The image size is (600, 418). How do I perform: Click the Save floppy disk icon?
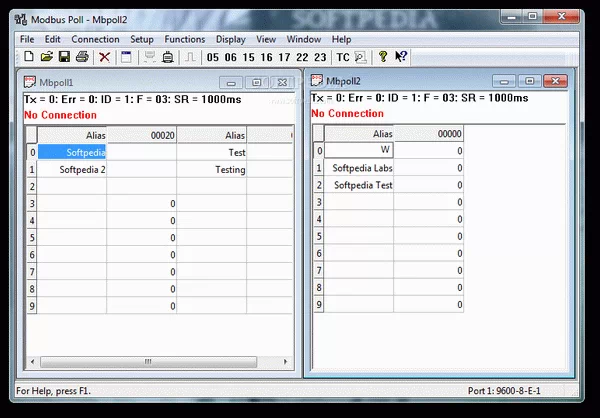[64, 57]
